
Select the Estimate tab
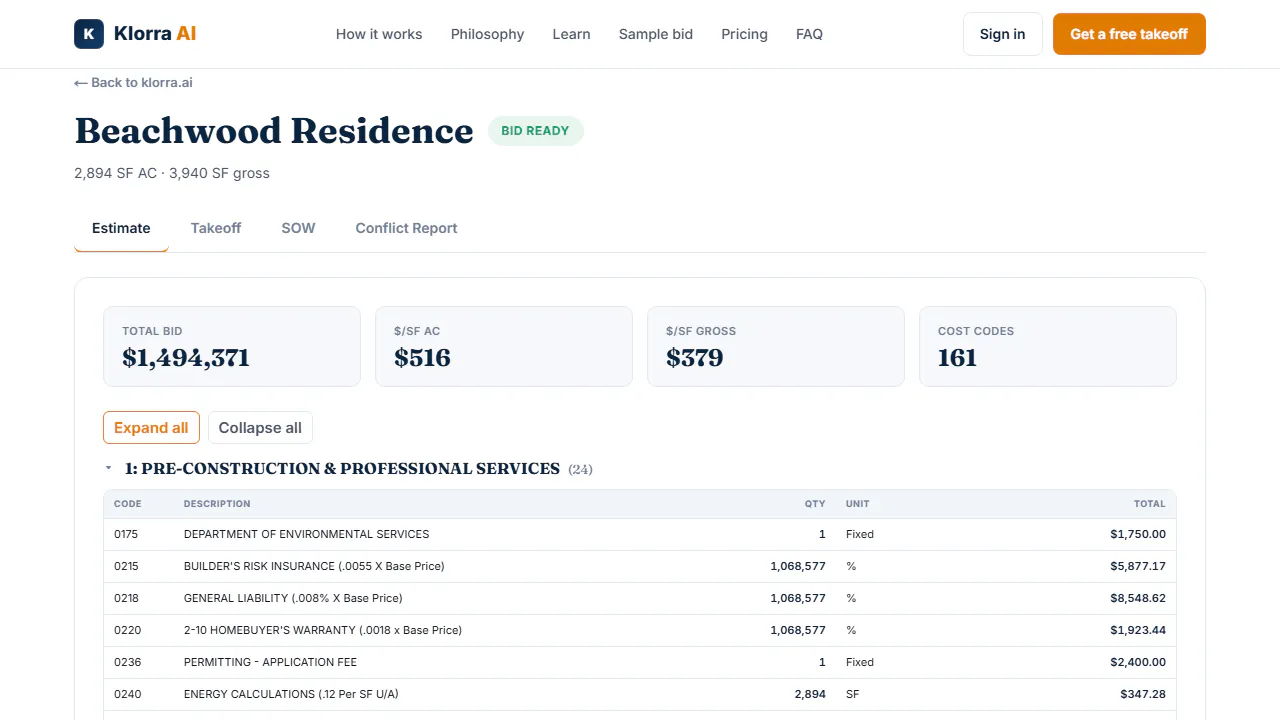point(121,228)
